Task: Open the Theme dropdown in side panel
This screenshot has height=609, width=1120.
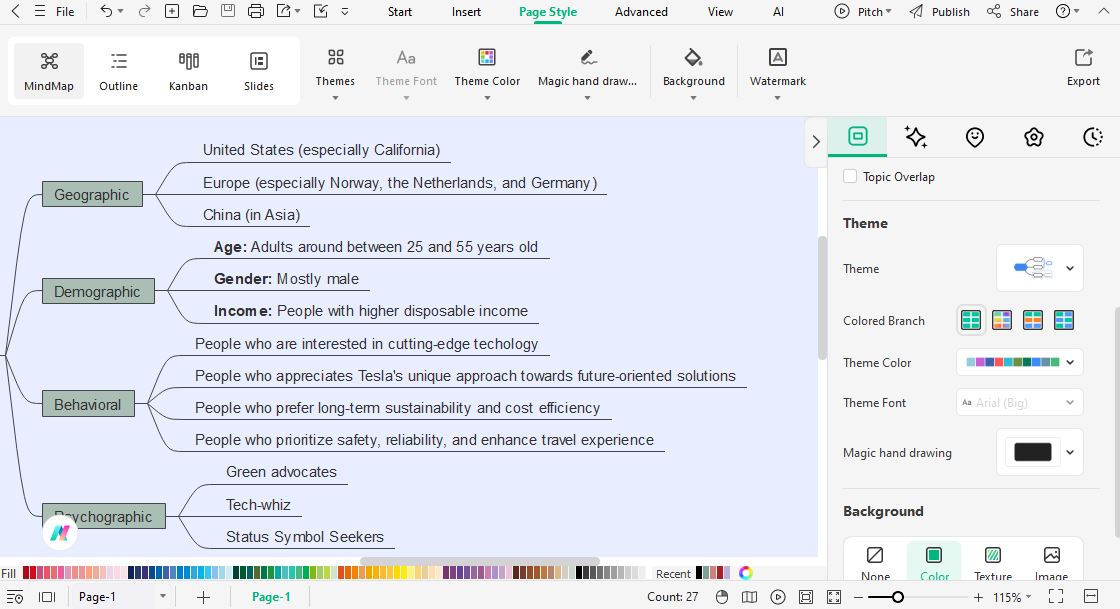Action: 1040,268
